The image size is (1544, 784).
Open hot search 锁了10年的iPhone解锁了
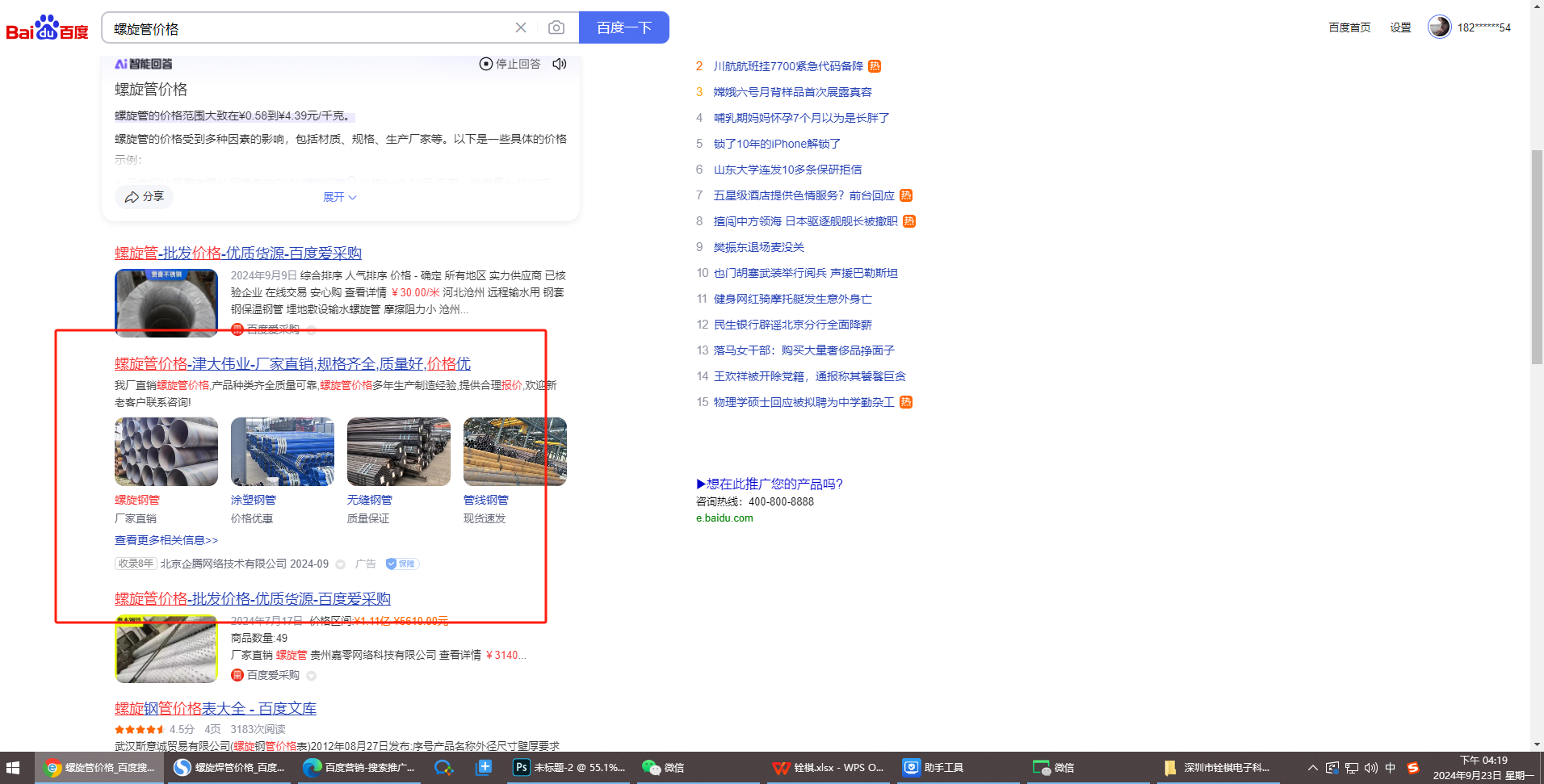click(x=777, y=144)
